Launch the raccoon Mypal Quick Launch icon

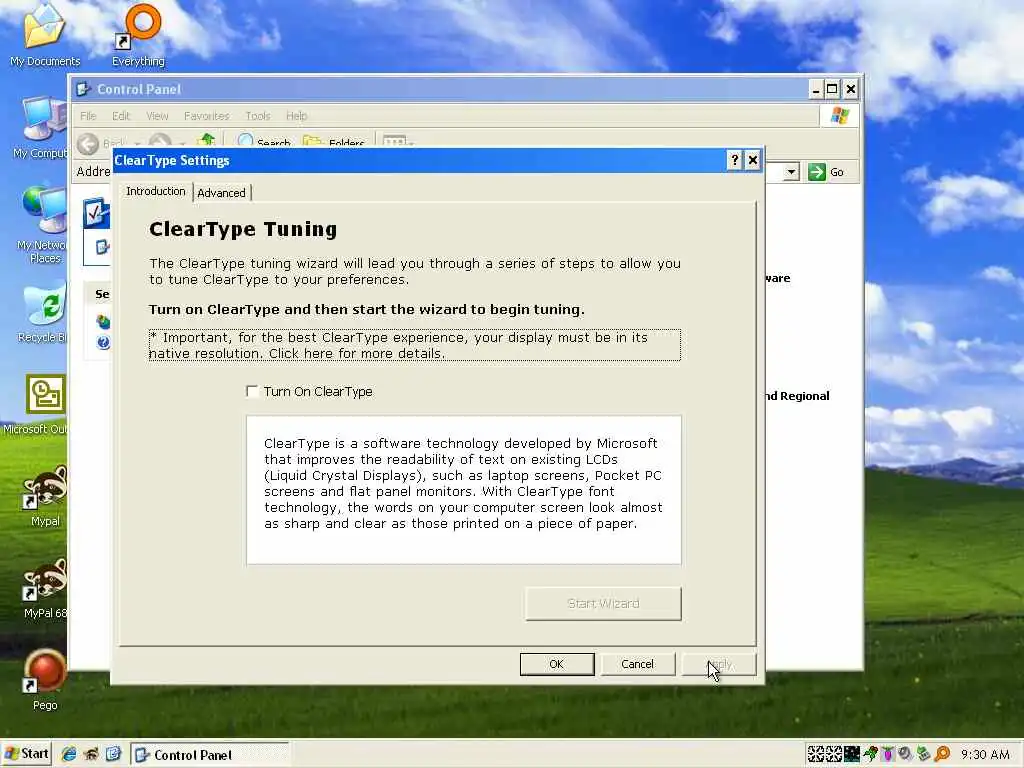[x=91, y=754]
